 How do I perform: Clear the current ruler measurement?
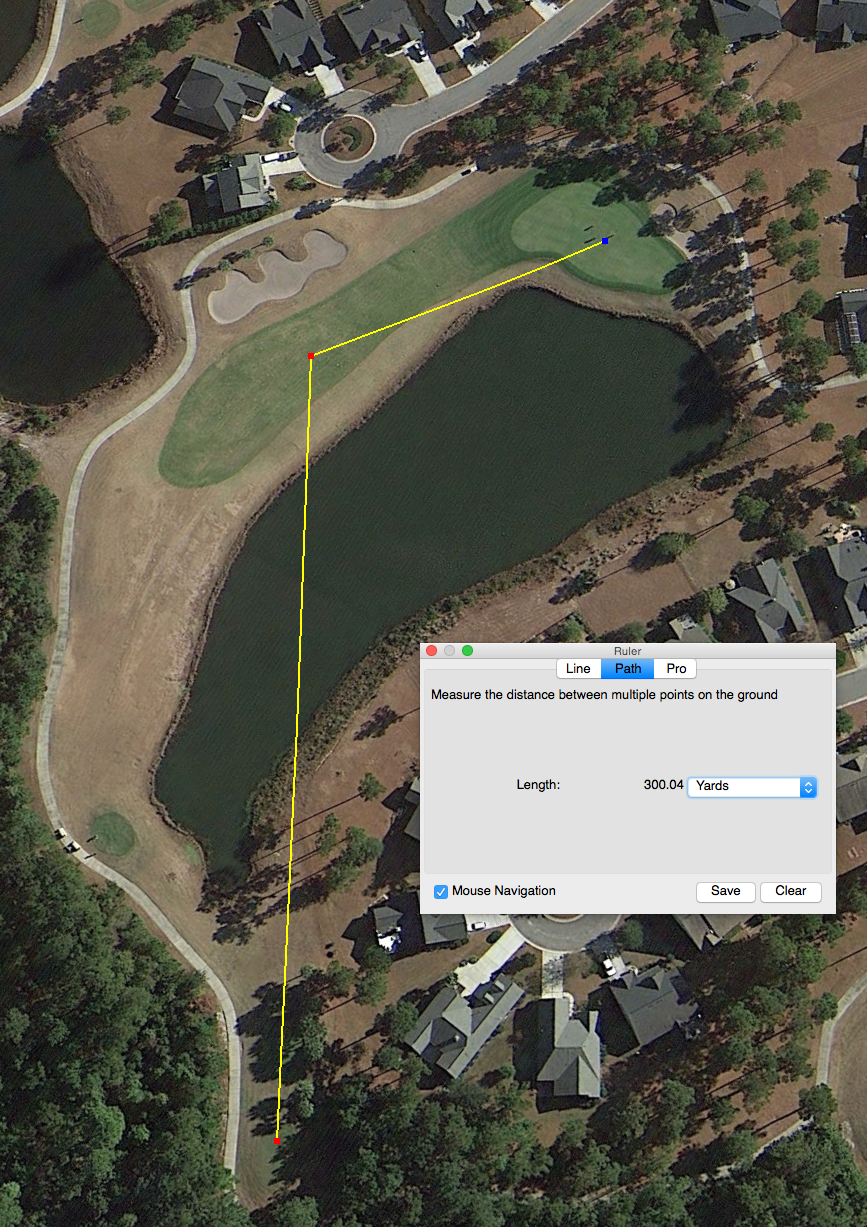coord(791,891)
